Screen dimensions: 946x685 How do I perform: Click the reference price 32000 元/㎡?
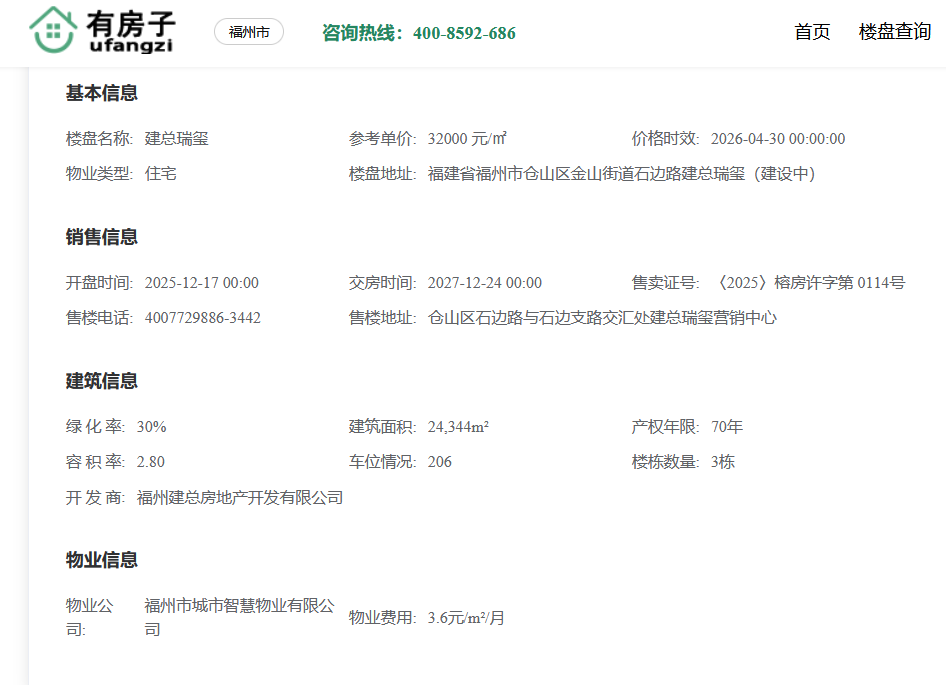[467, 139]
